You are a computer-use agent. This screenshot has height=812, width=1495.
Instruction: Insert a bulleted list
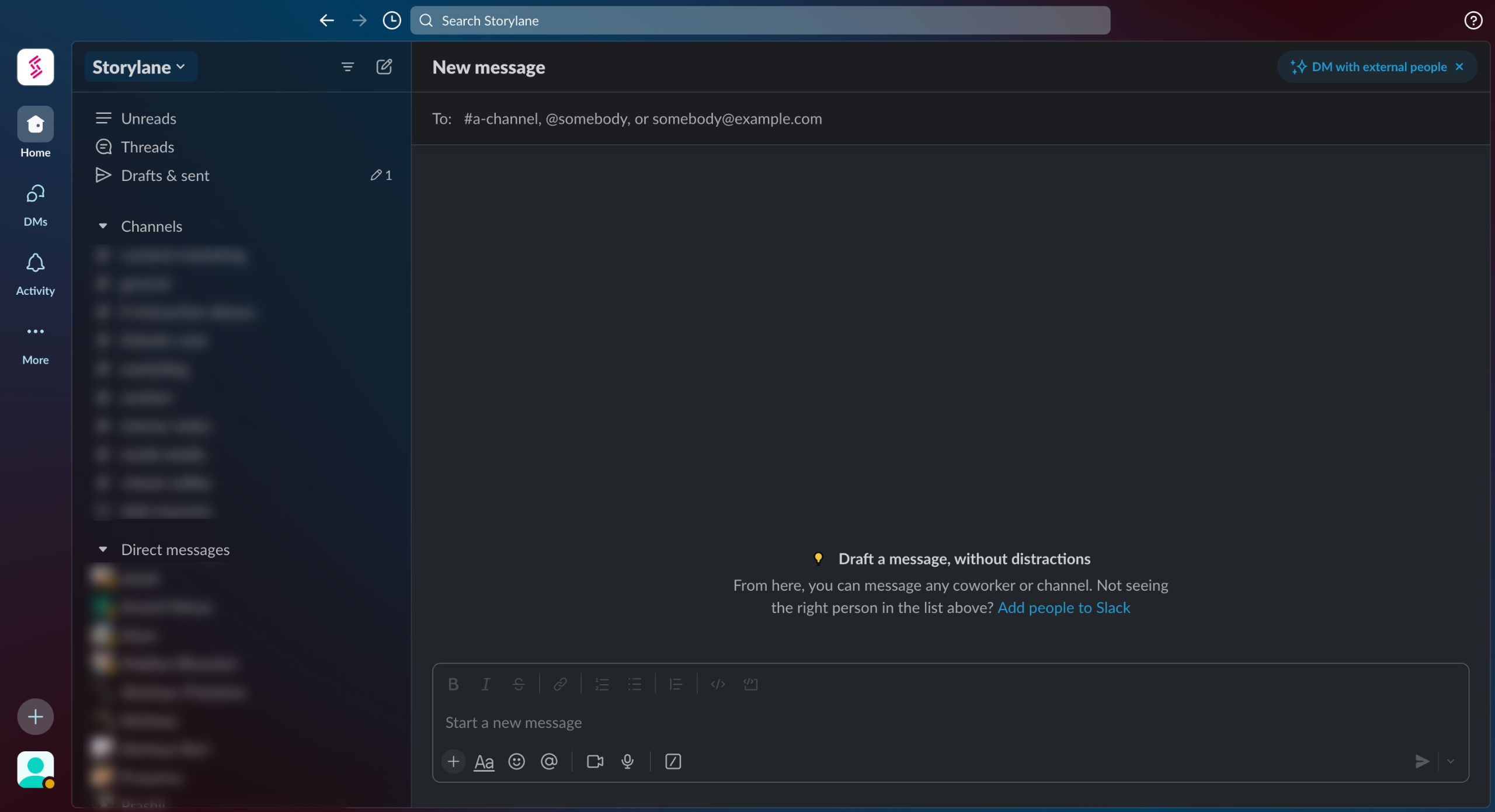click(x=634, y=684)
